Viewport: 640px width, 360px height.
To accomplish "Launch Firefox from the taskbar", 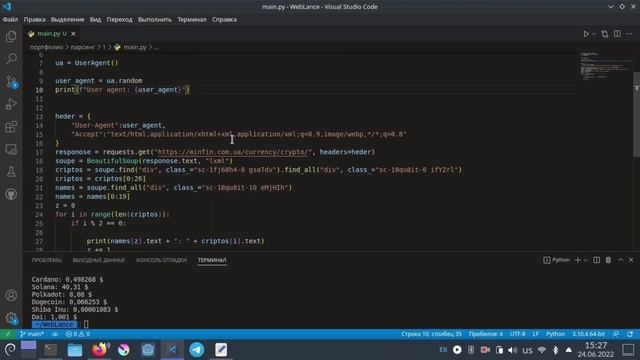I will click(x=100, y=350).
